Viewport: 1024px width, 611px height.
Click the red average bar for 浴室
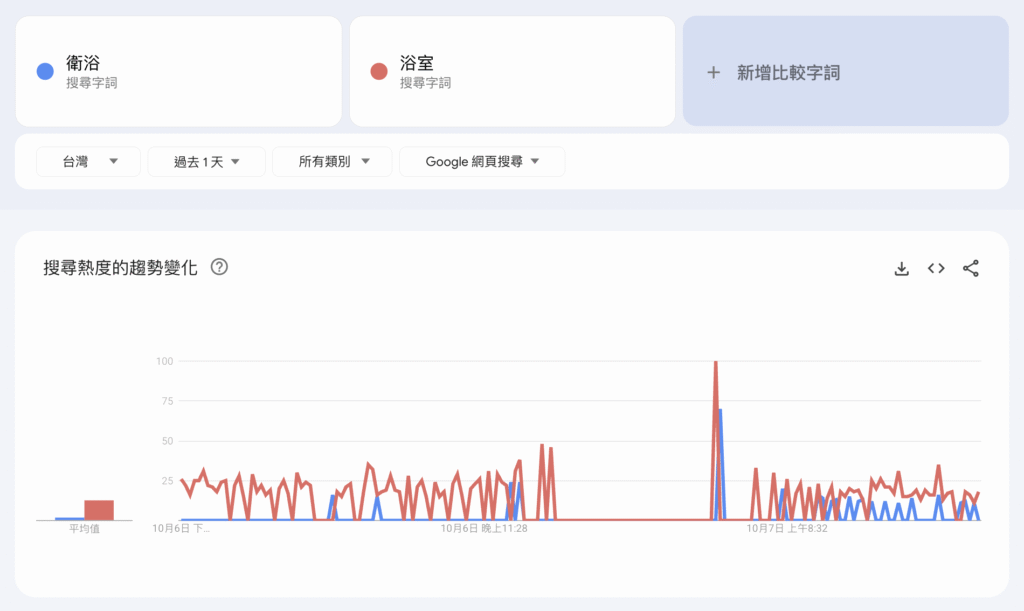point(99,510)
